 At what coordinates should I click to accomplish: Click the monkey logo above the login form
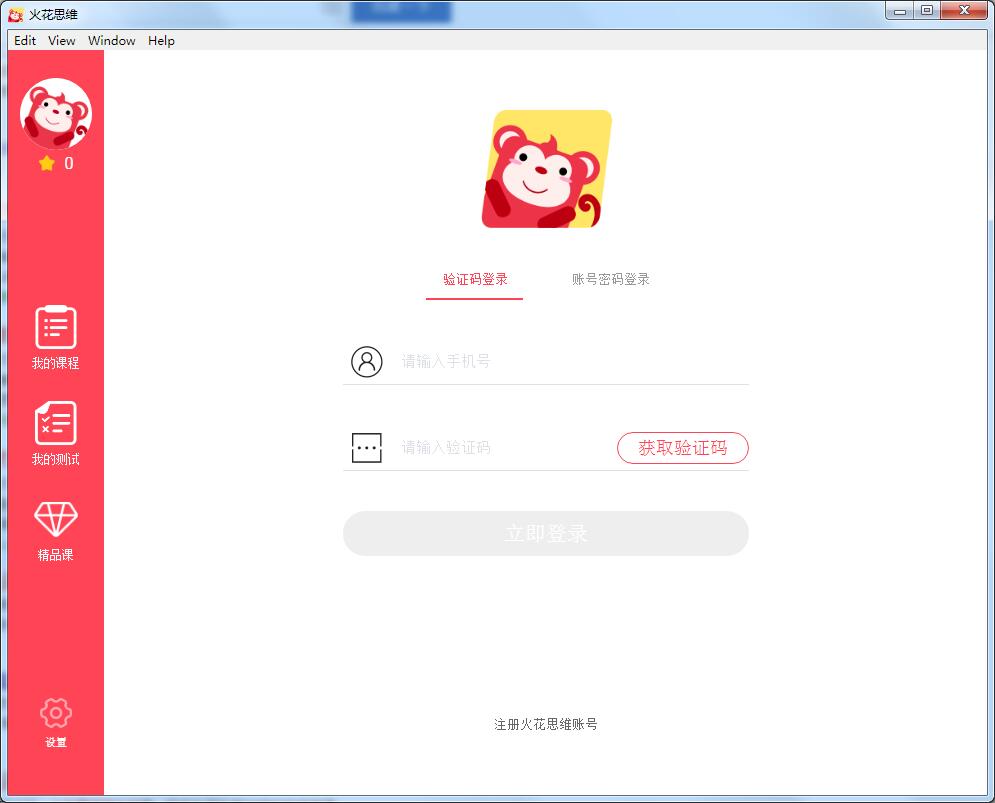coord(545,170)
